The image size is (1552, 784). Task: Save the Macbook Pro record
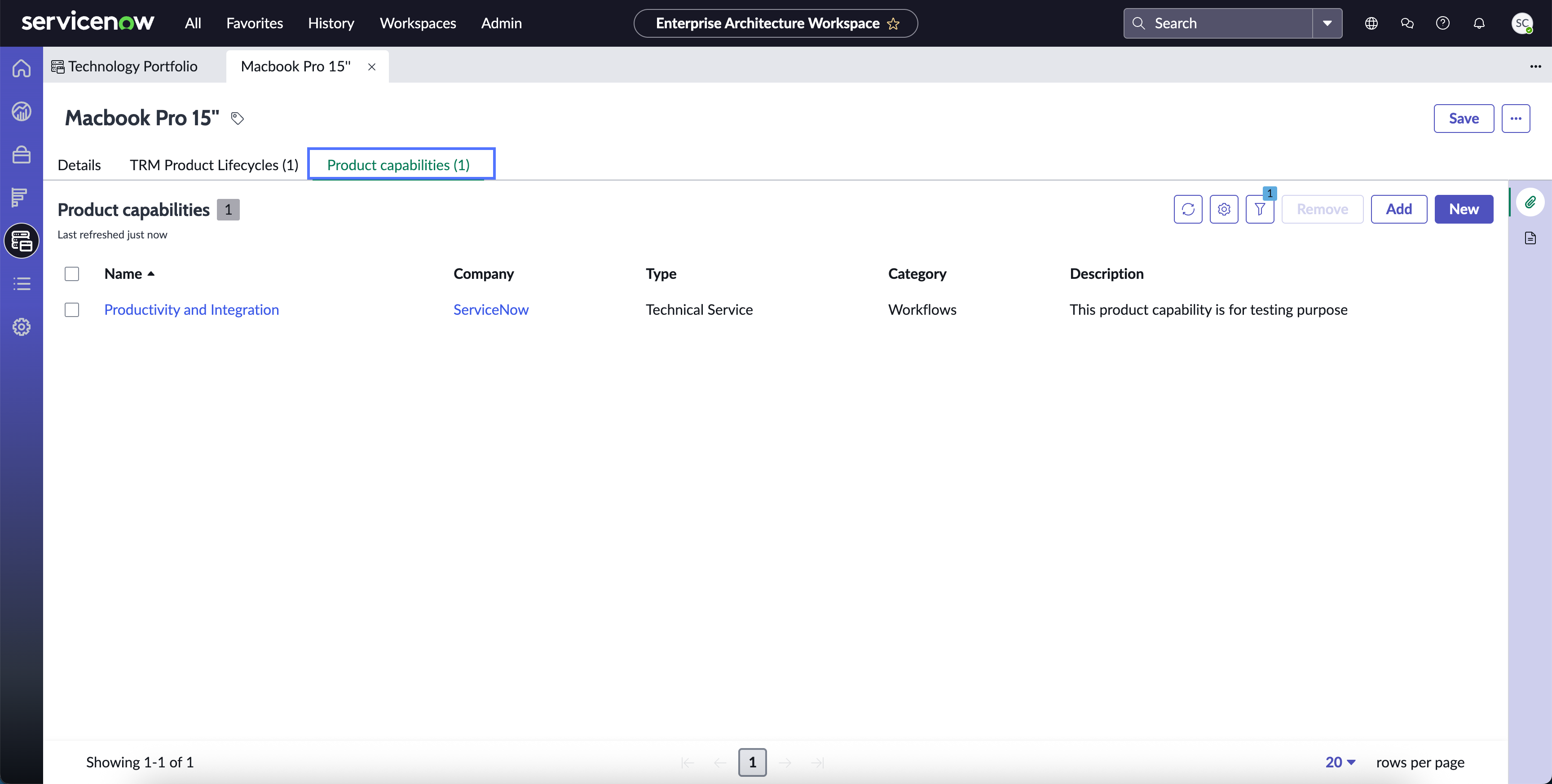coord(1464,119)
